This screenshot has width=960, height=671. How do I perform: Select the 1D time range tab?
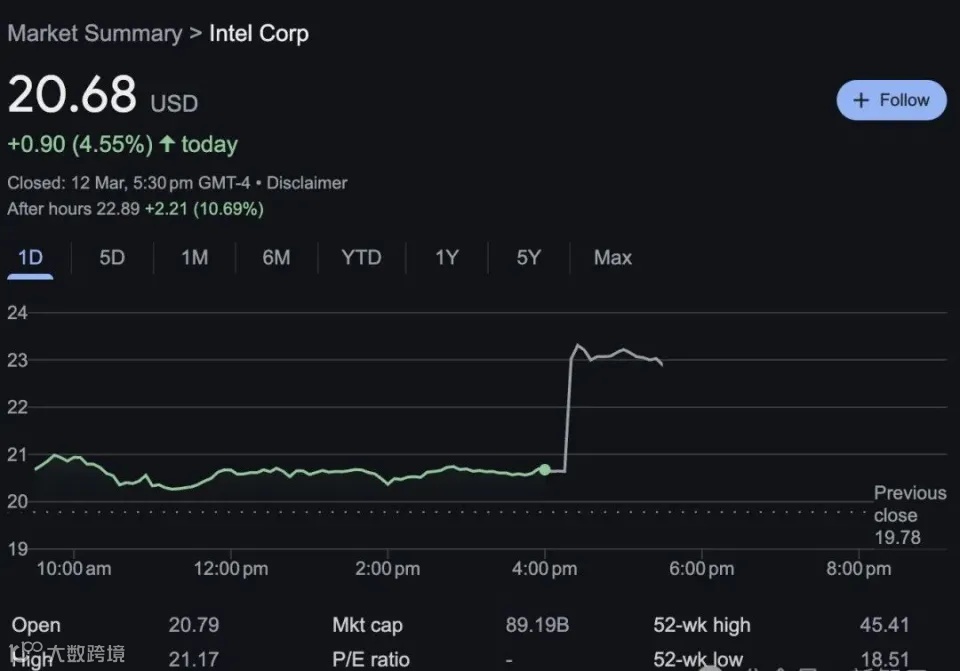pos(30,258)
